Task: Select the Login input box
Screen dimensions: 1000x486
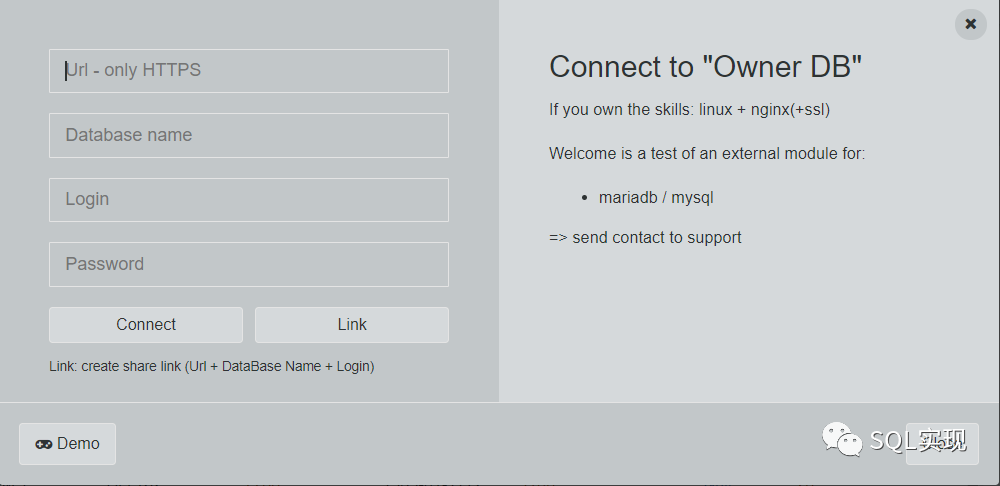Action: [249, 200]
